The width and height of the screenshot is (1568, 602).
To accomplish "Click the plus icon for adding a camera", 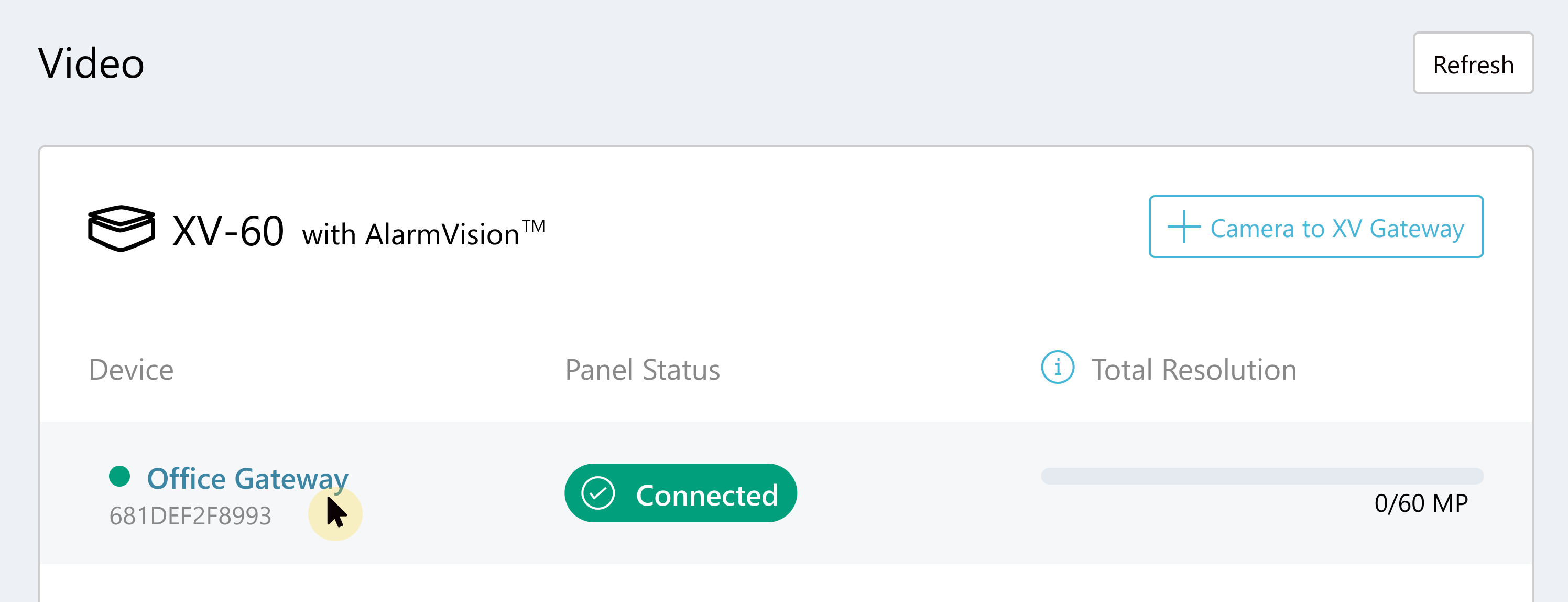I will click(x=1183, y=227).
